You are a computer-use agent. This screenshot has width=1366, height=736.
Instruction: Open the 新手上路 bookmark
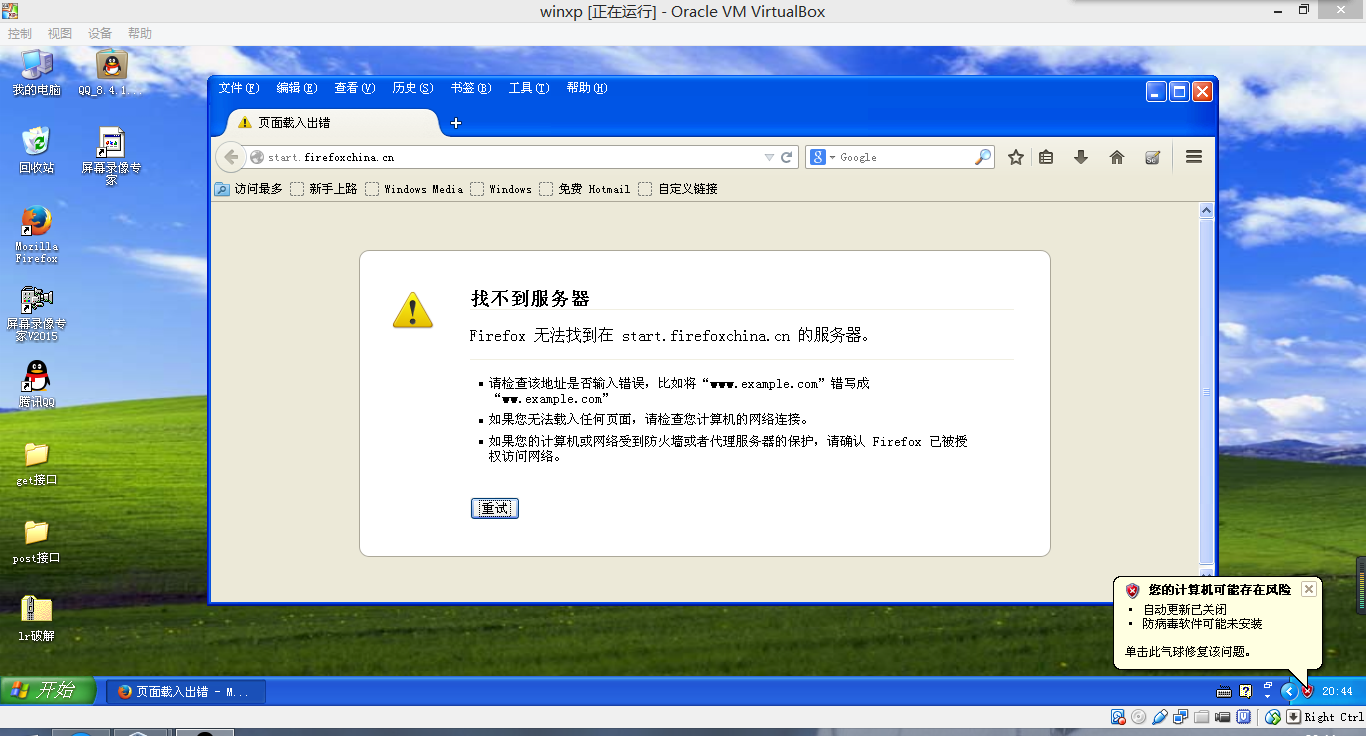tap(324, 189)
